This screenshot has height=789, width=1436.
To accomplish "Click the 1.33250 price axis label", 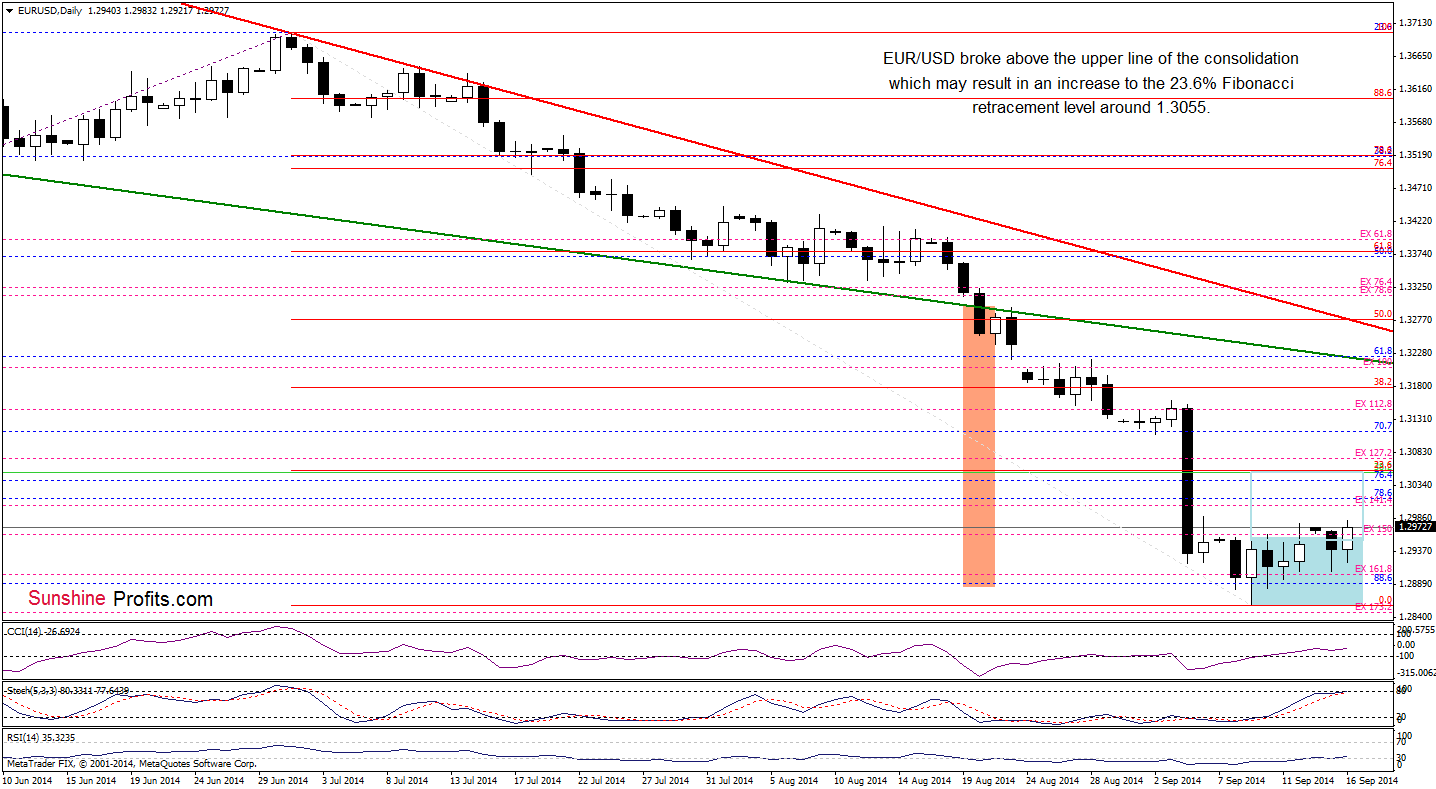I will tap(1414, 287).
